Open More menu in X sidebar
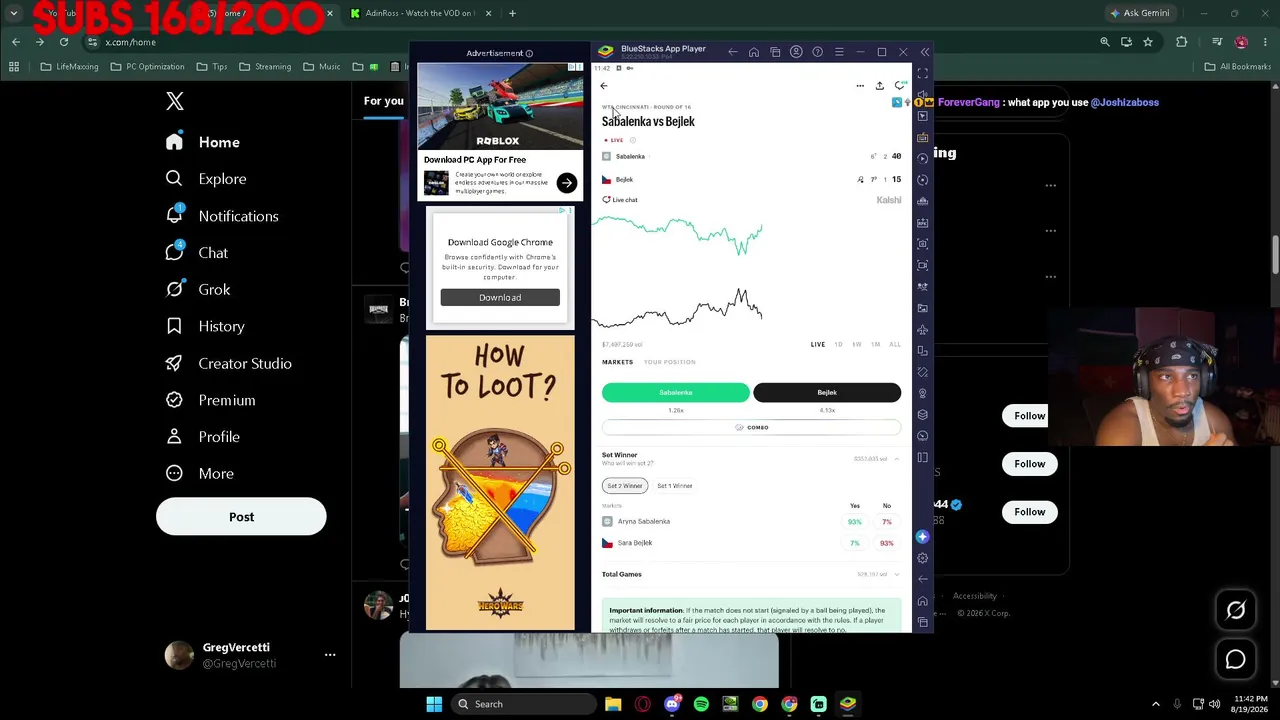The image size is (1280, 720). point(199,474)
